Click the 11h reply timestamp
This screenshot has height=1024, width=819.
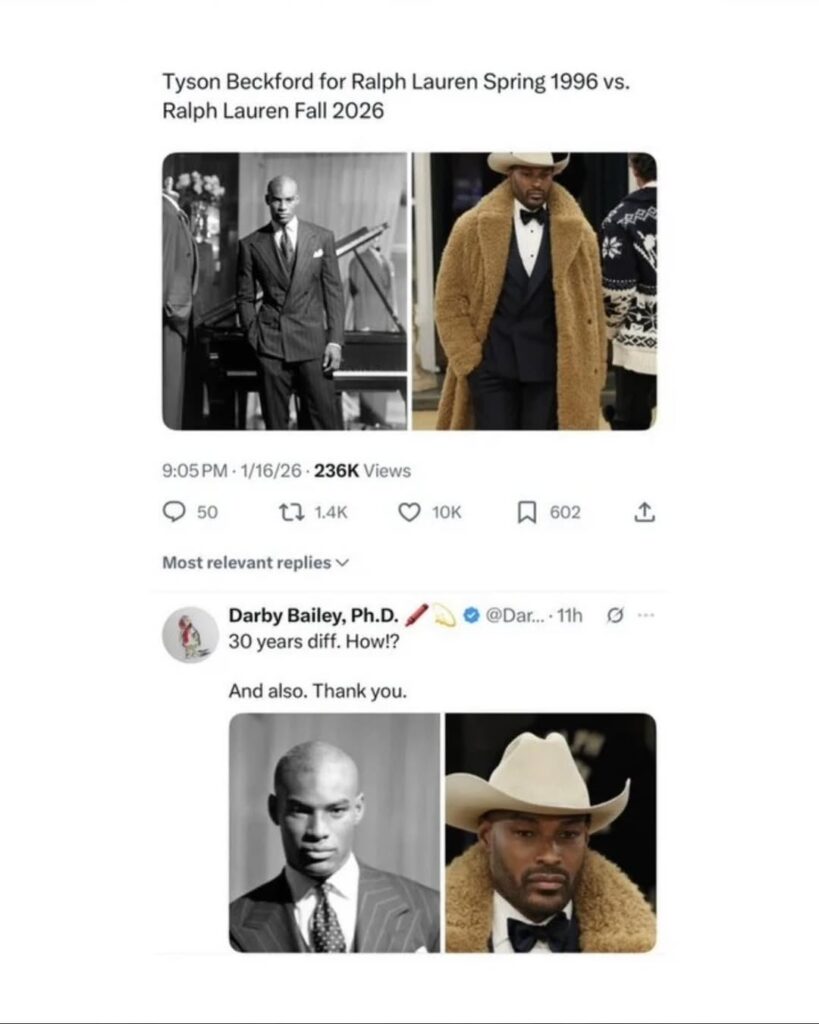569,616
